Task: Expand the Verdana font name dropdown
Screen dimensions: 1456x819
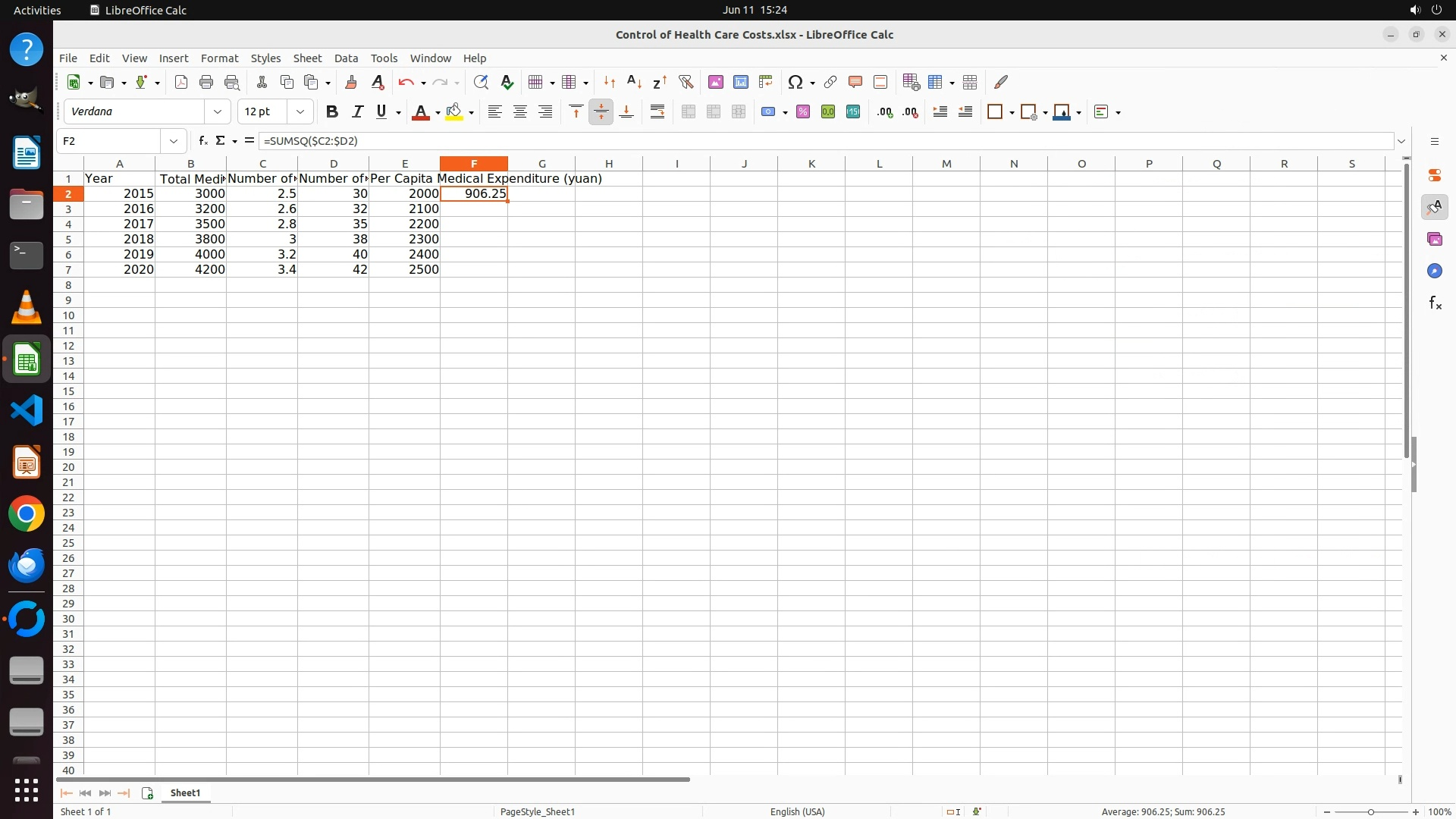Action: point(218,112)
